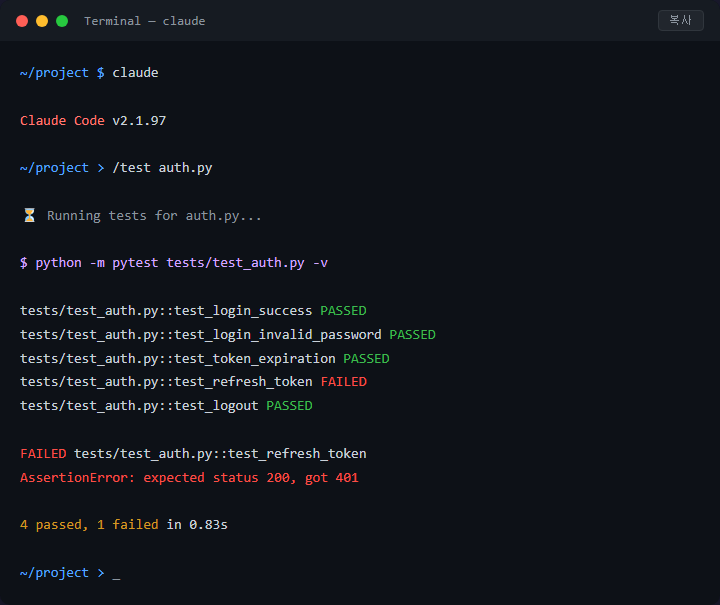
Task: Click the 'claude' command on first prompt
Action: pyautogui.click(x=135, y=73)
